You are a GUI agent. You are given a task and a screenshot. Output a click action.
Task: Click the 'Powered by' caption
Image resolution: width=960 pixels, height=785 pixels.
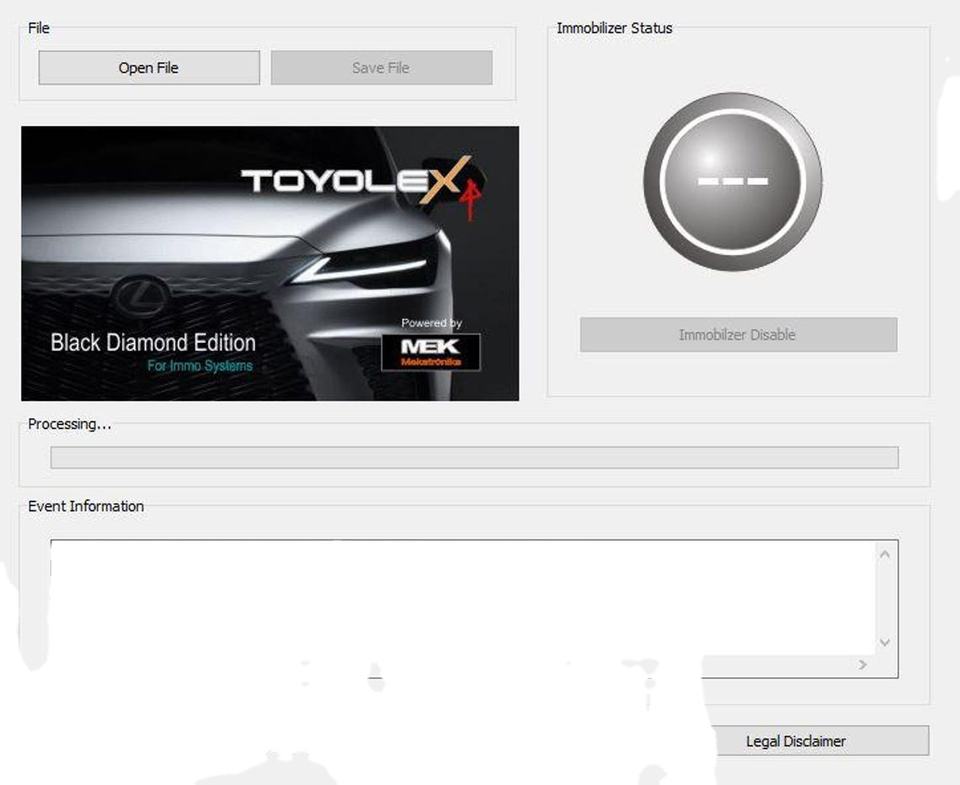coord(431,323)
